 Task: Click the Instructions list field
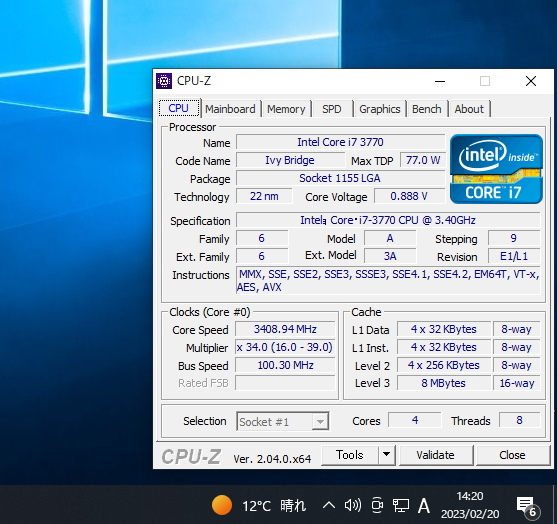pos(388,280)
